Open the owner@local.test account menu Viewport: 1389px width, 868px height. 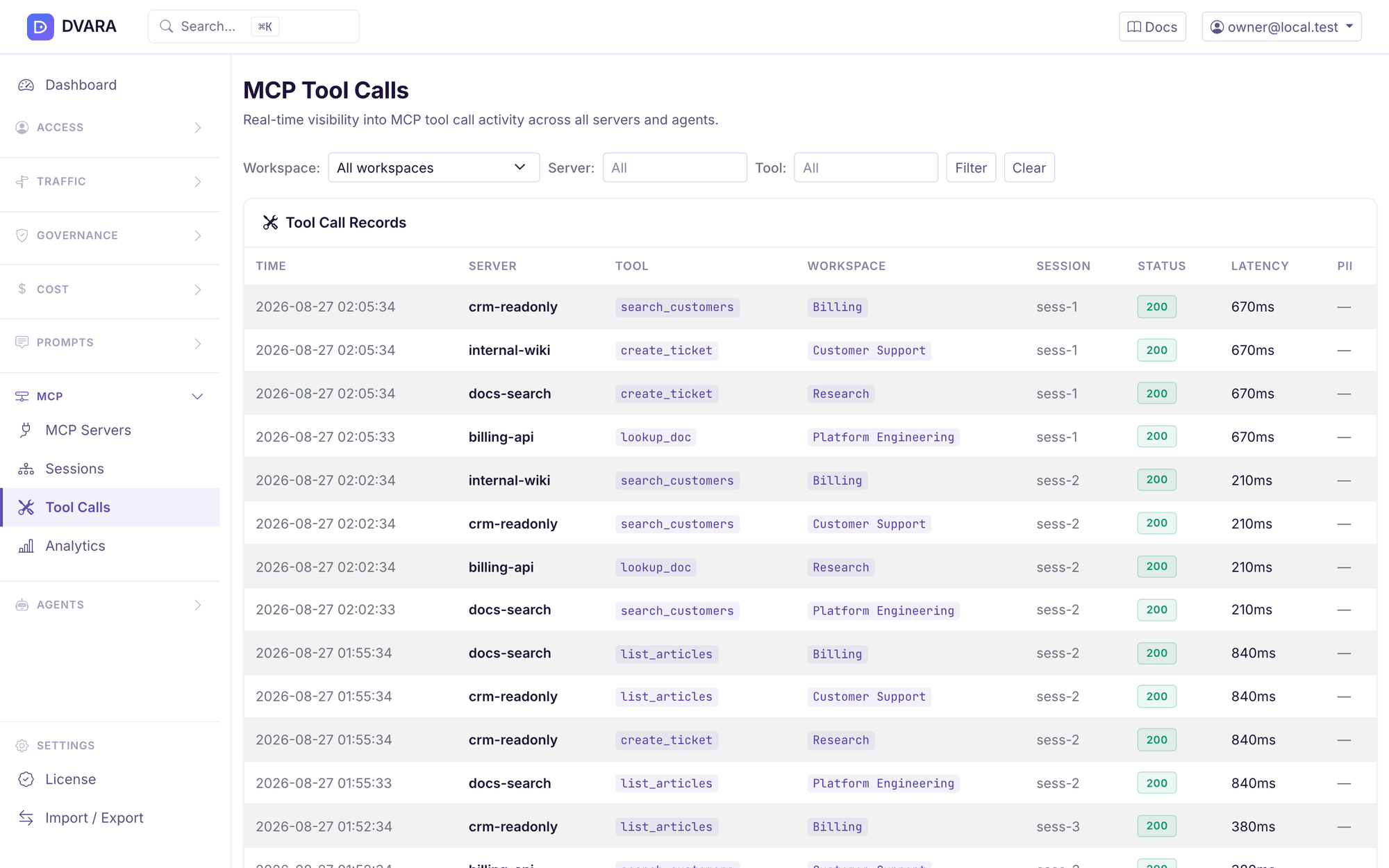click(1281, 27)
